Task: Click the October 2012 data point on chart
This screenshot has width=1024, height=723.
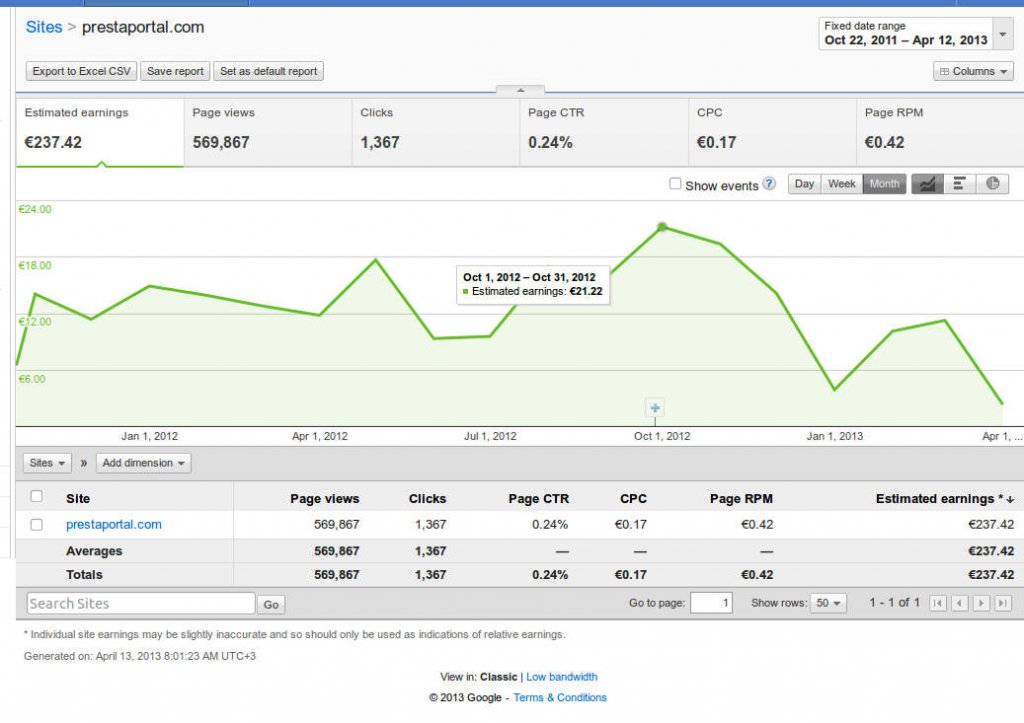Action: click(662, 227)
